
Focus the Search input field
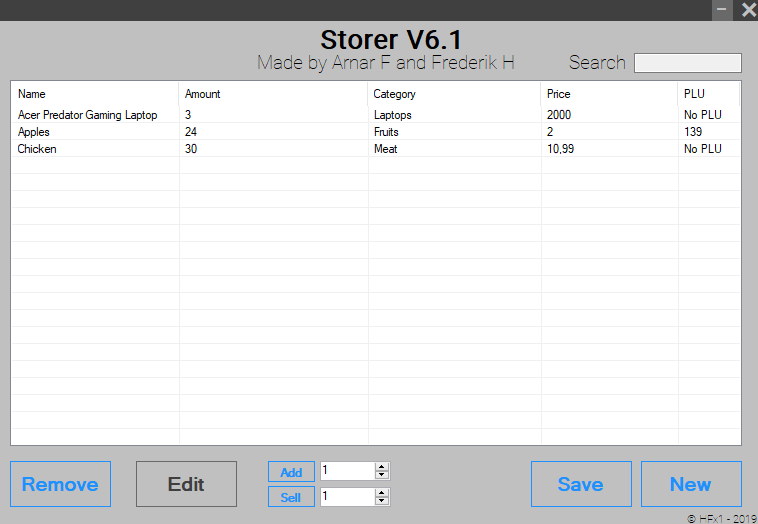pyautogui.click(x=687, y=63)
